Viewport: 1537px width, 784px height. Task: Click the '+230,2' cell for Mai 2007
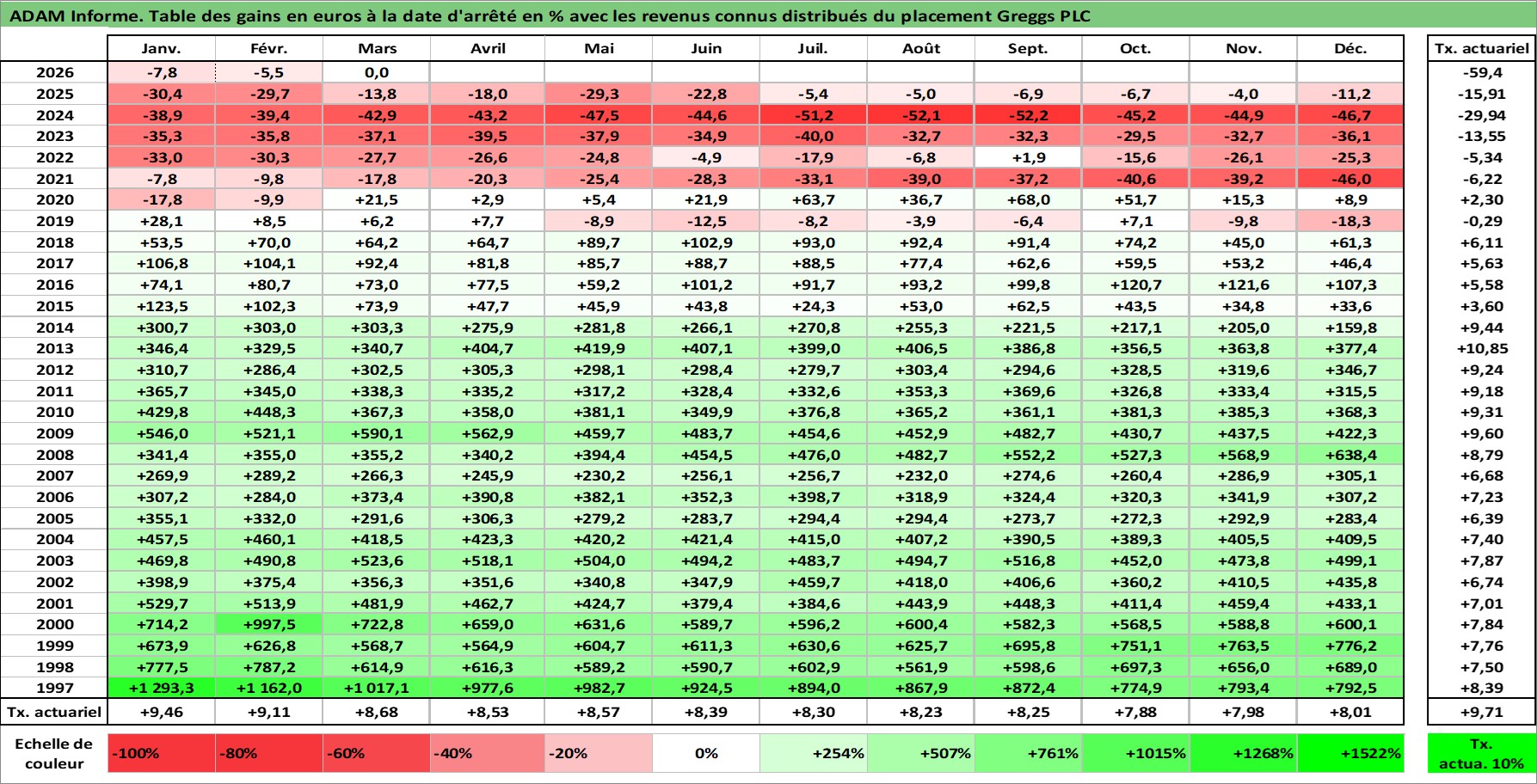(x=599, y=475)
